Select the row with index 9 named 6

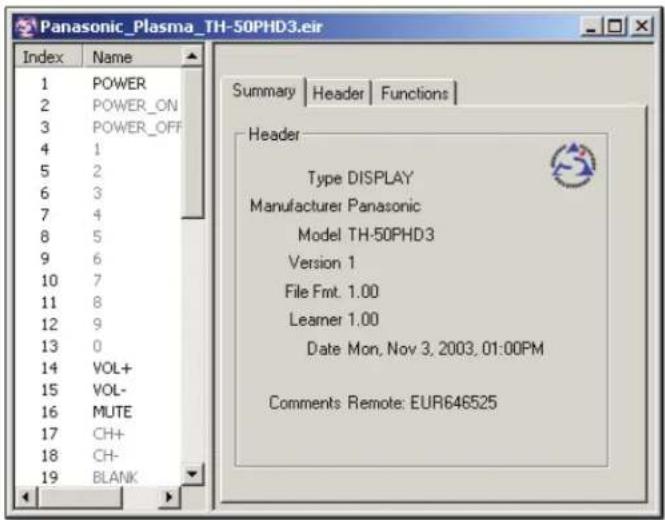[x=98, y=259]
